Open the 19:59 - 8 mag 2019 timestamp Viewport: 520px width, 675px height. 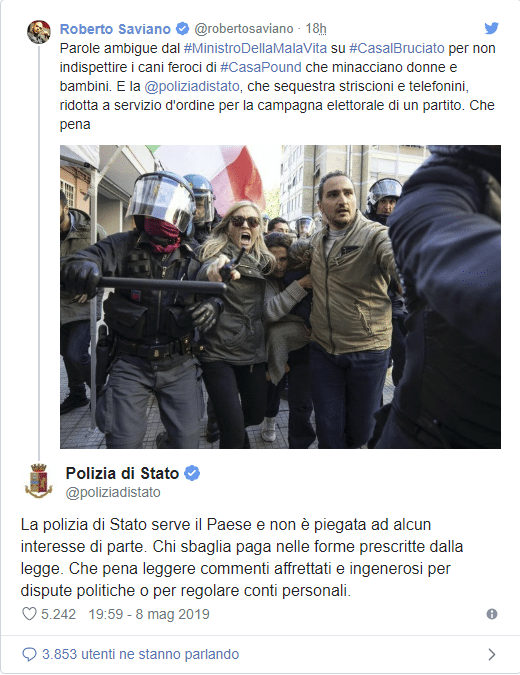[149, 614]
